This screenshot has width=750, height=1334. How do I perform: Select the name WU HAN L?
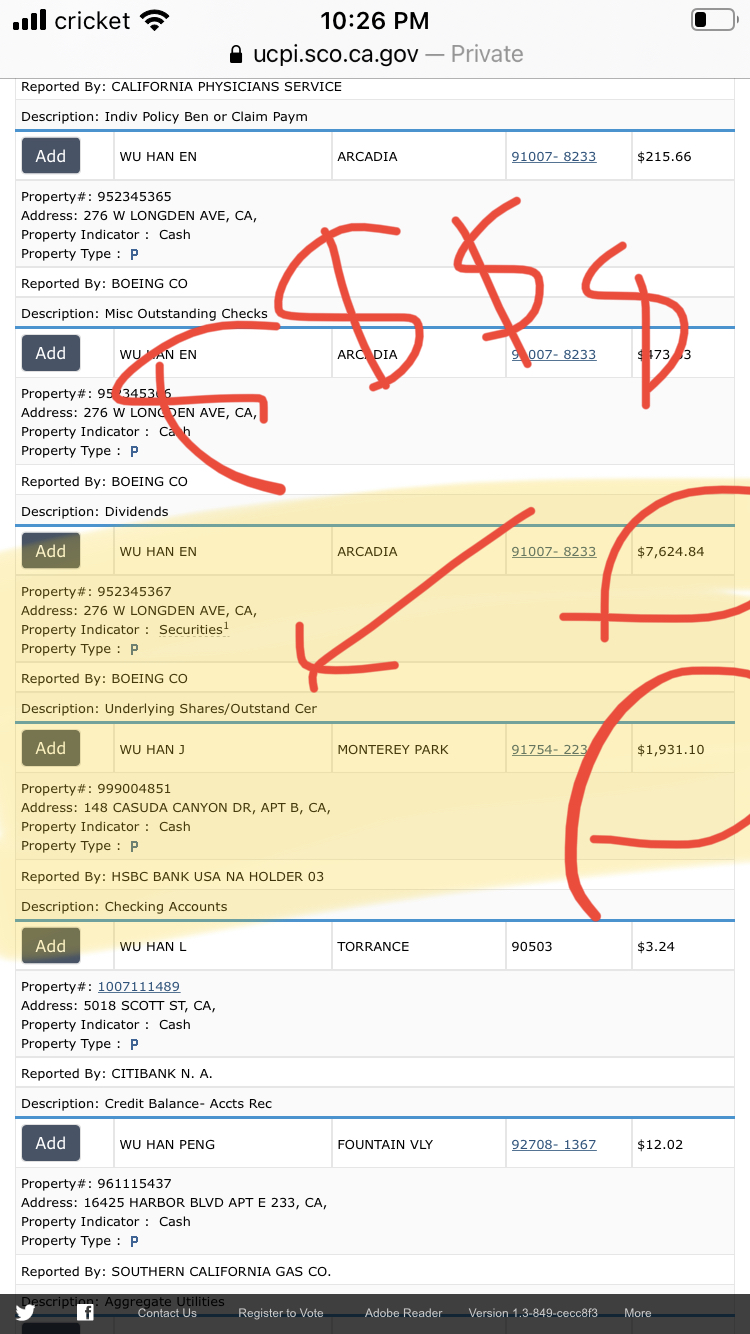pyautogui.click(x=153, y=947)
